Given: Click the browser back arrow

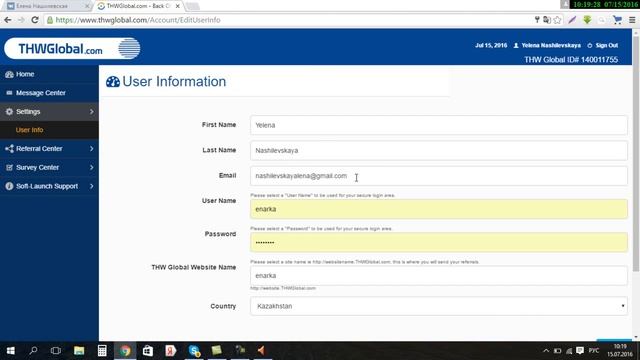Looking at the screenshot, I should point(8,20).
